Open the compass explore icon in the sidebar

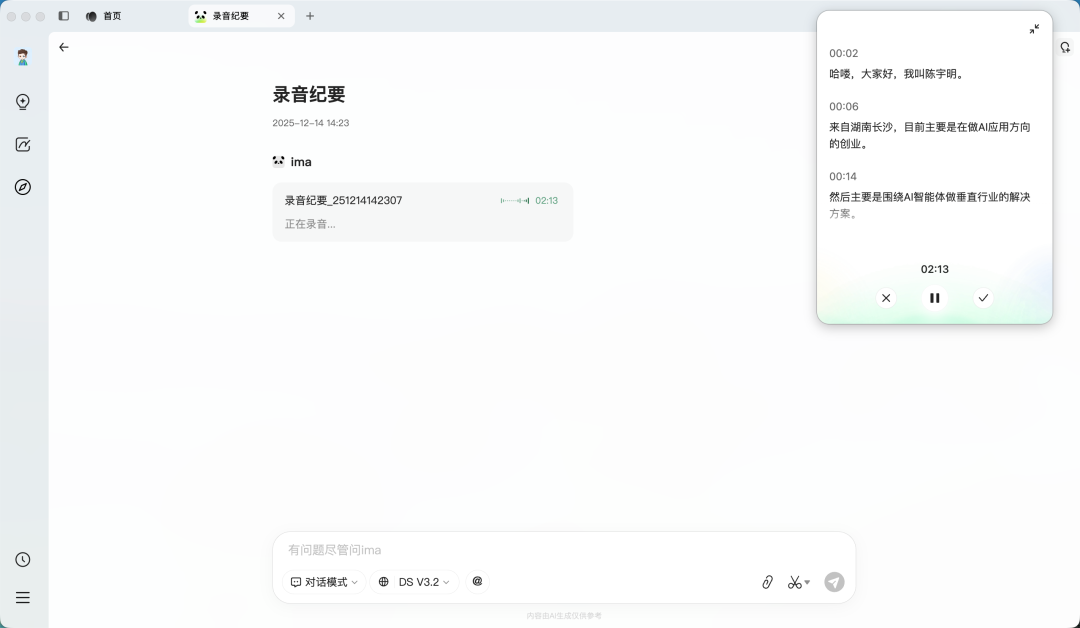[23, 187]
